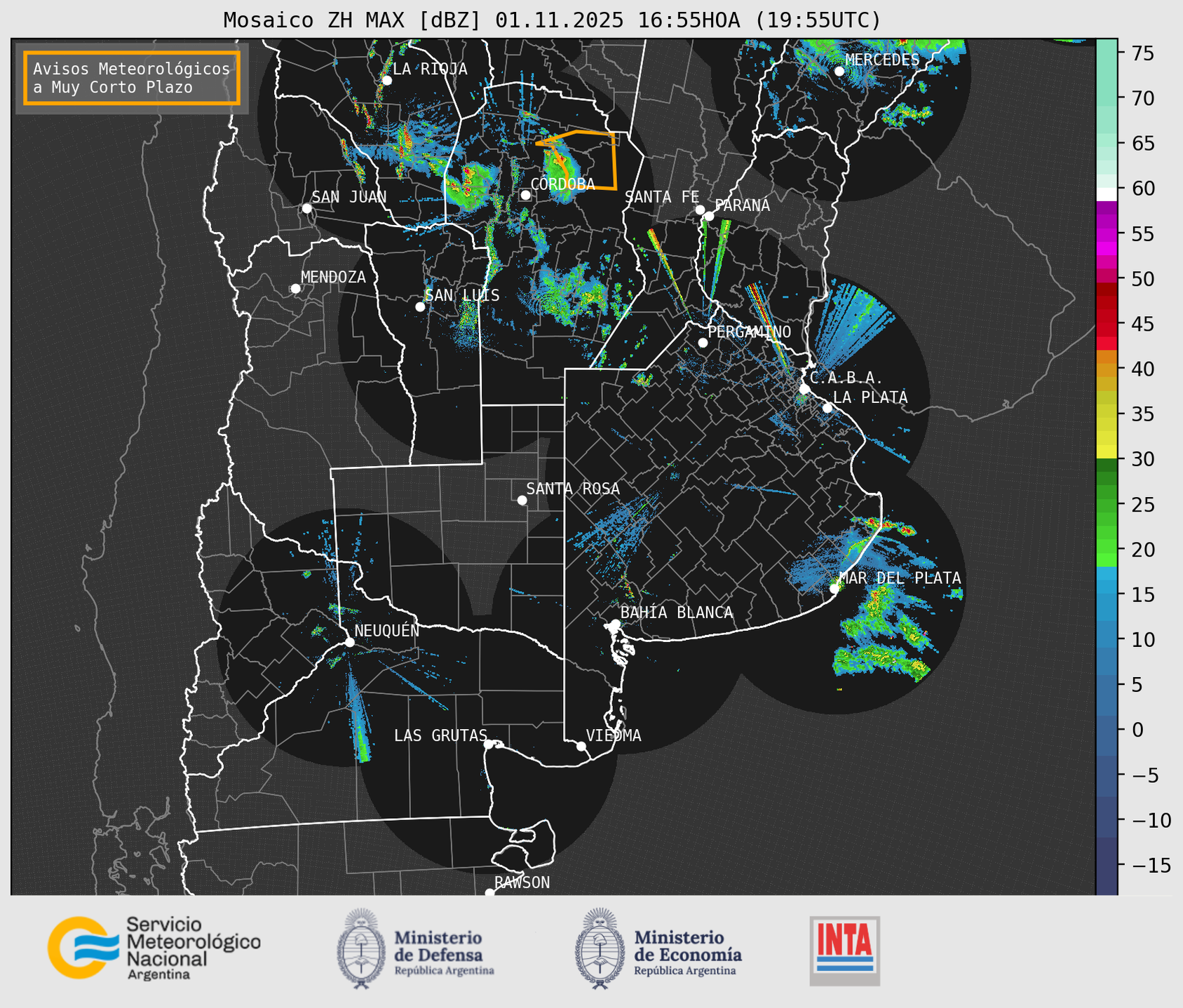Click the Ministerio de Economía crest

[x=599, y=949]
